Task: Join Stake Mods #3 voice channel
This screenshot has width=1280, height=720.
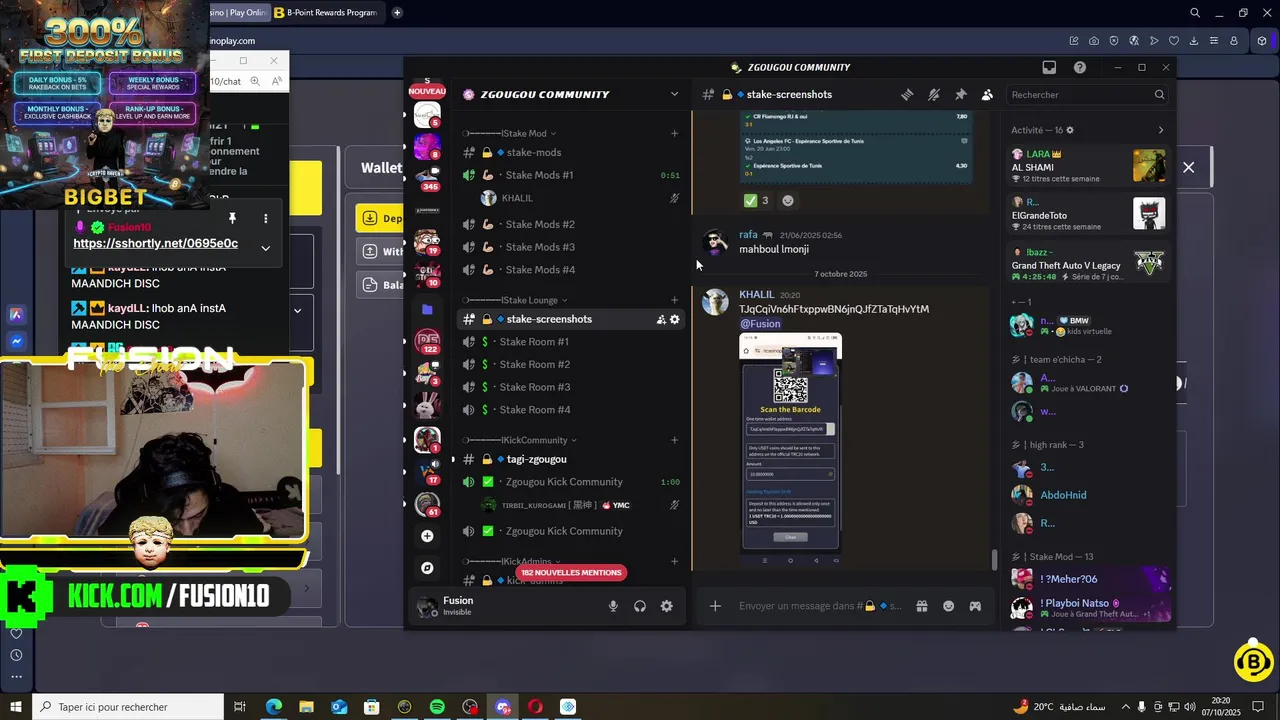Action: 571,247
